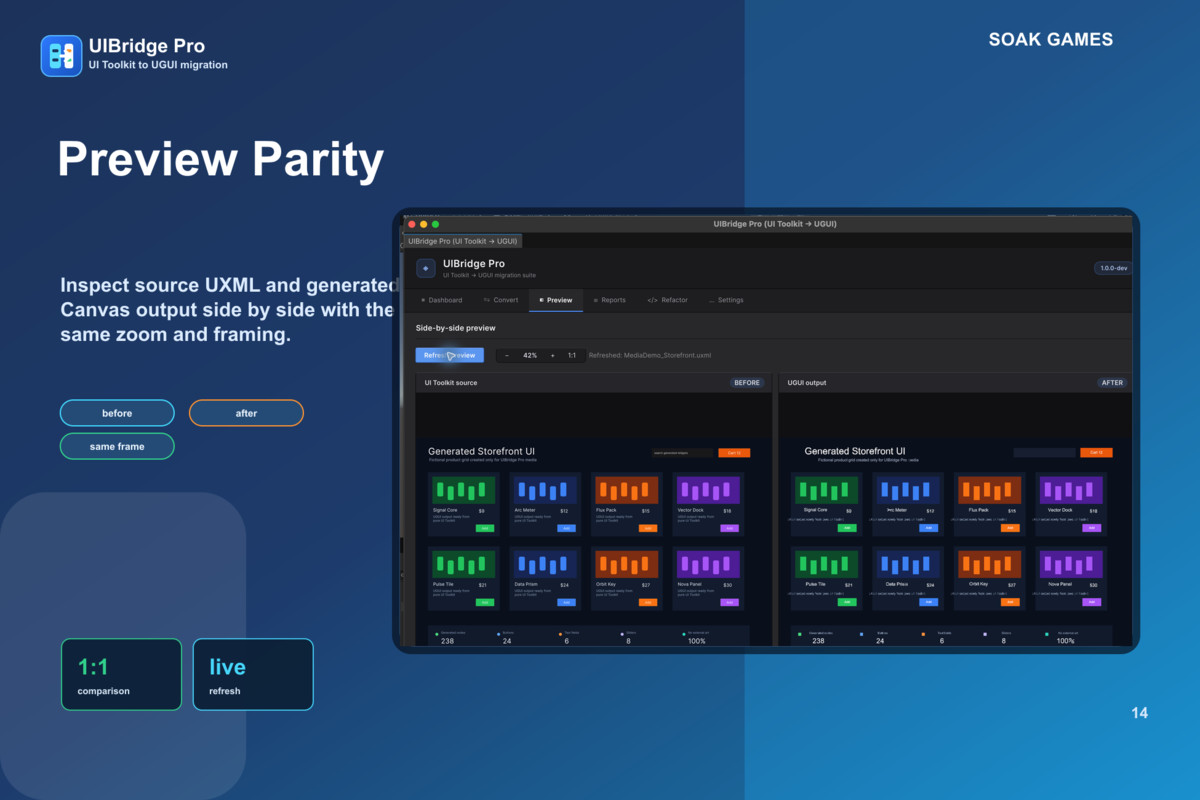Click the Add button for Orbit Key in the UGUI output panel
This screenshot has height=800, width=1200.
[x=1010, y=602]
